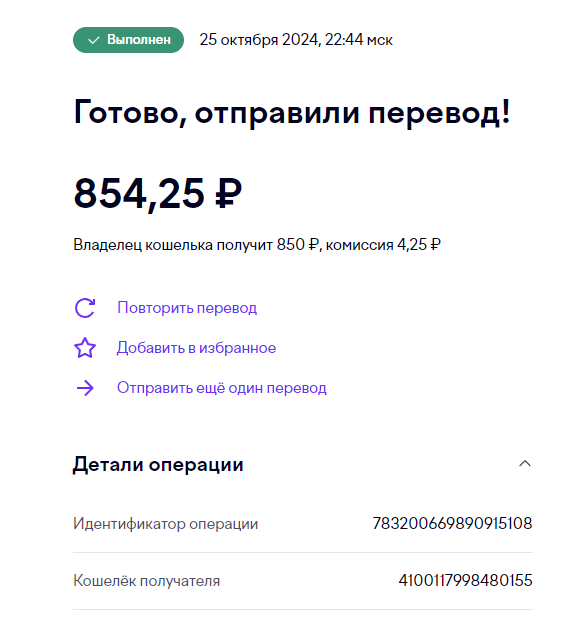Click the date 25 октября 2024 timestamp
The height and width of the screenshot is (621, 575).
[296, 40]
